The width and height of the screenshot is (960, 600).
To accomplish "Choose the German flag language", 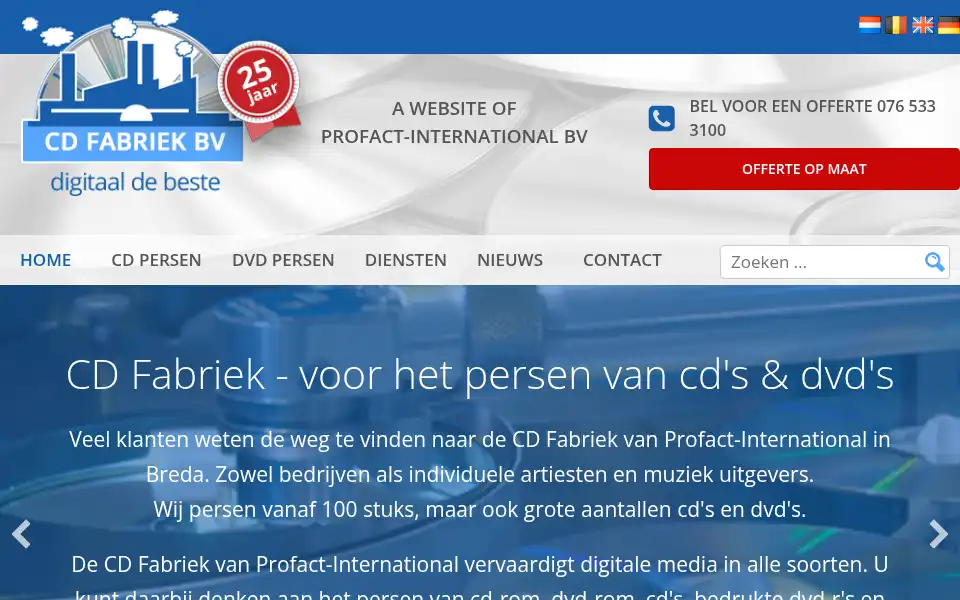I will tap(949, 25).
